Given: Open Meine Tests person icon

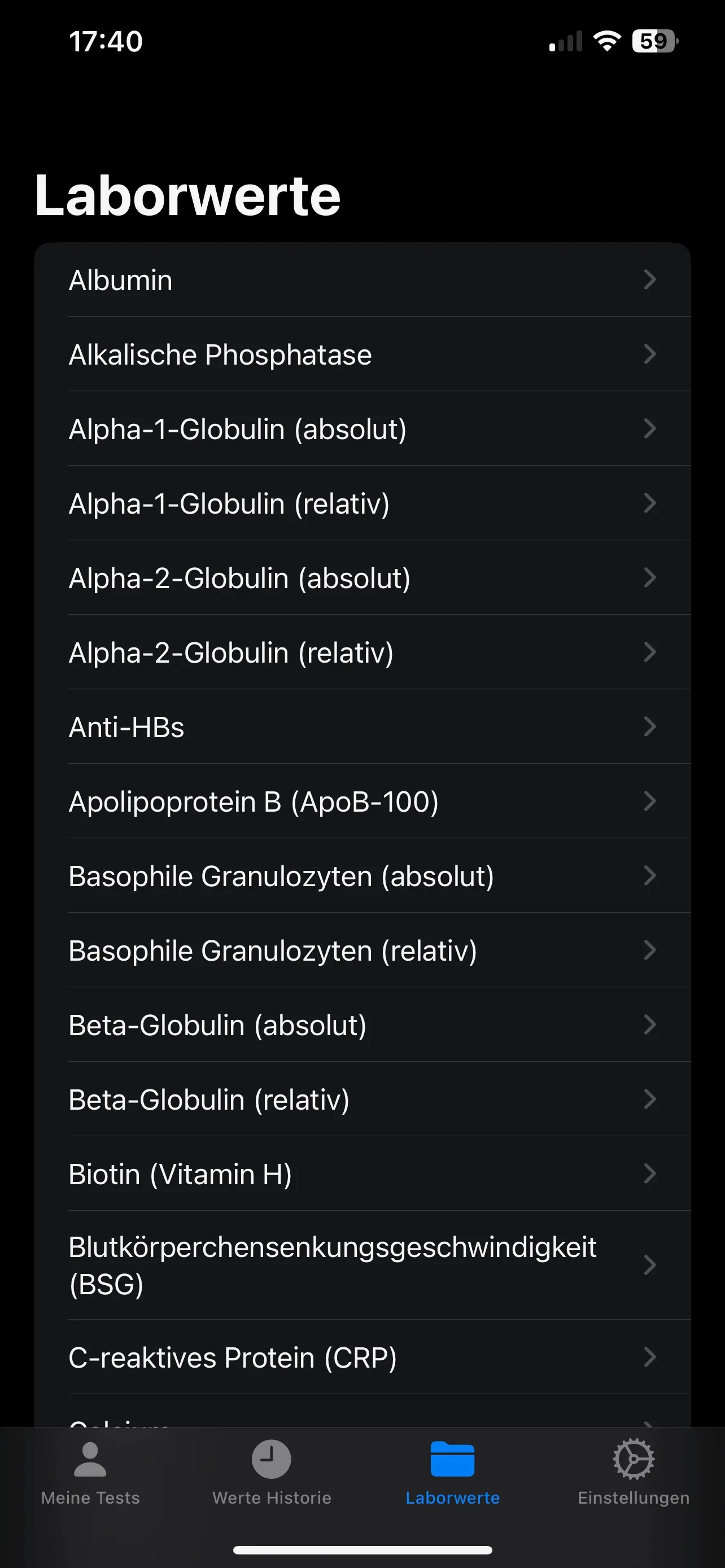Looking at the screenshot, I should click(90, 1459).
